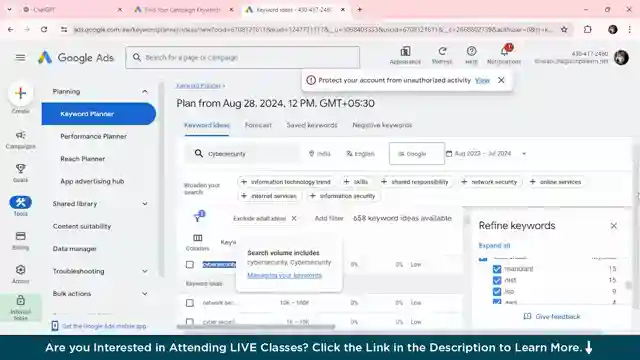Tick the cybersecurity keyword row checkbox
640x360 pixels.
[x=190, y=264]
